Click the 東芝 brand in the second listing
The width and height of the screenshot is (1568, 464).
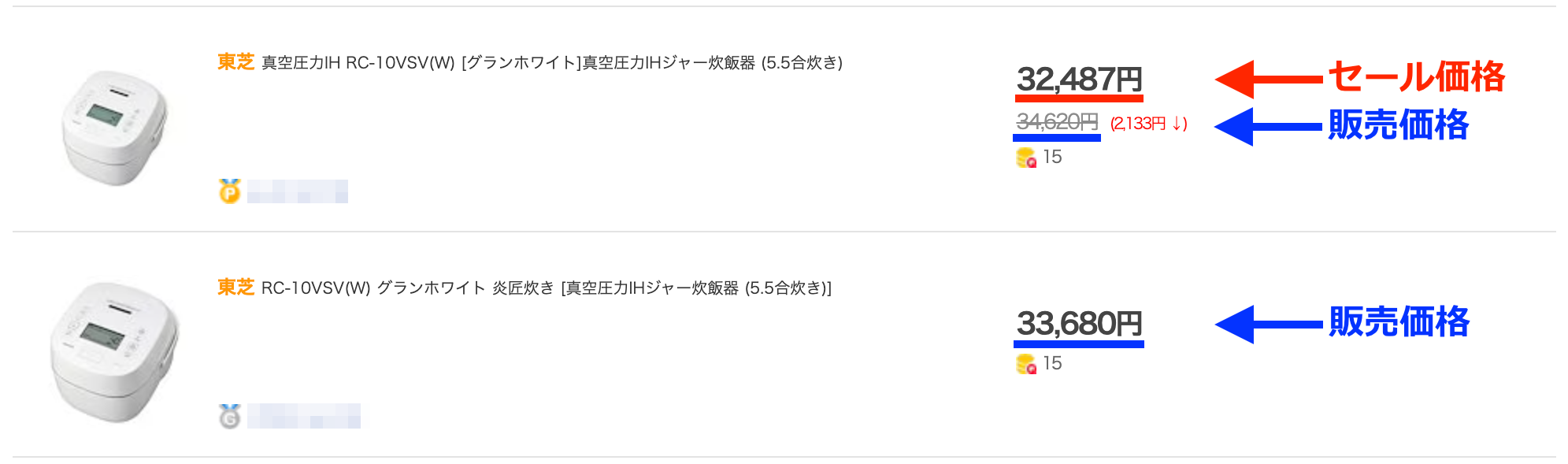(x=235, y=288)
